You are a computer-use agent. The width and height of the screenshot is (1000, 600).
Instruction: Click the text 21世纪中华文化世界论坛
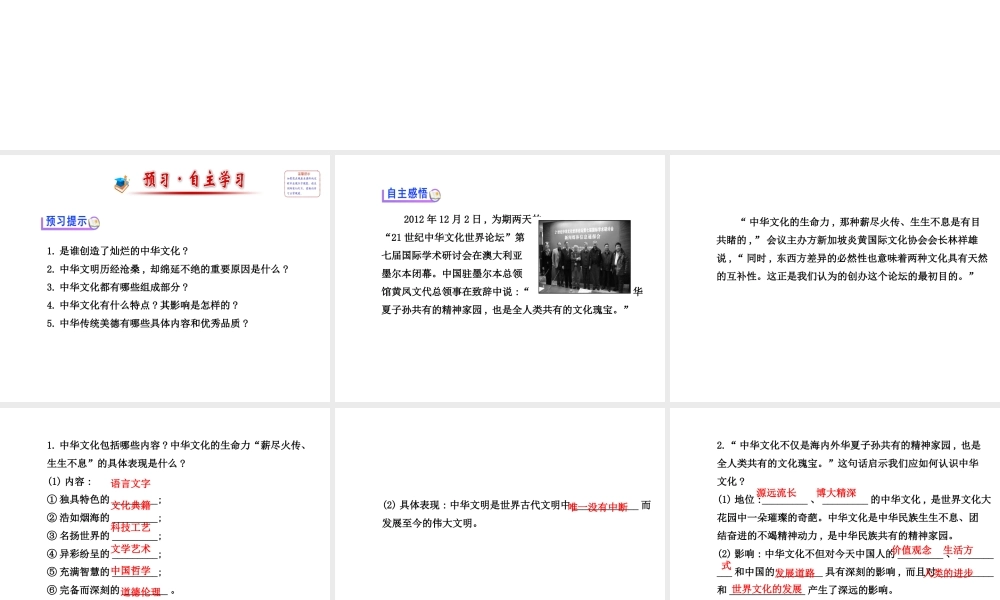[x=450, y=237]
